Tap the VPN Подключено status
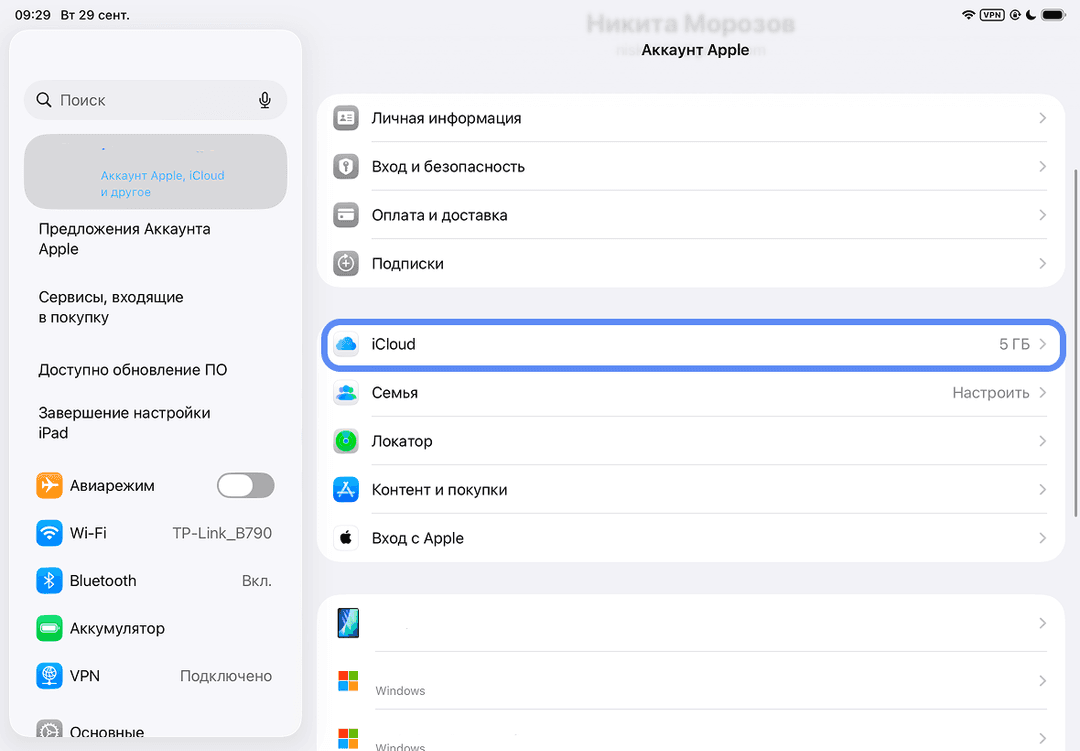Image resolution: width=1080 pixels, height=751 pixels. pos(226,676)
